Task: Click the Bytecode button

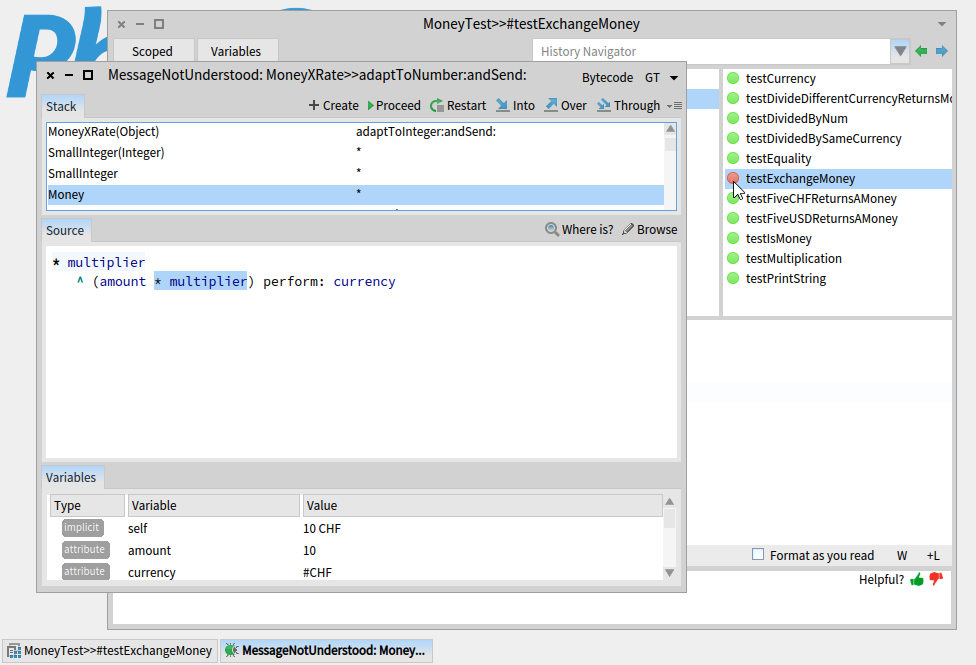Action: tap(608, 78)
